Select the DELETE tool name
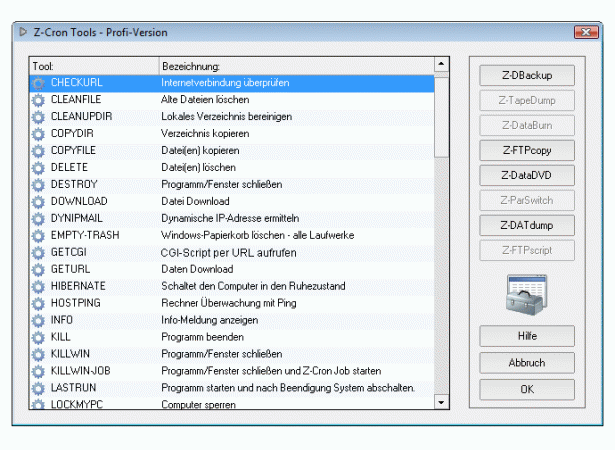This screenshot has height=450, width=615. tap(69, 168)
